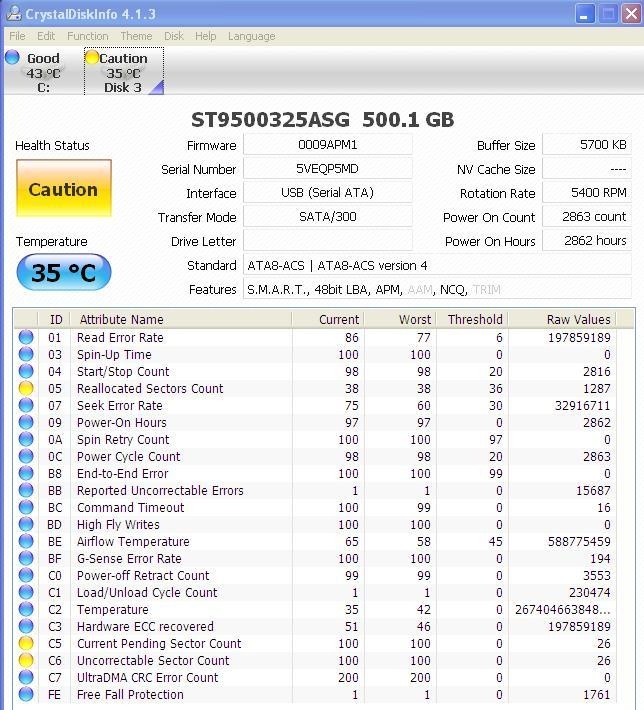Click the blue status icon for Free Fall Protection
Screen dimensions: 644x710
[x=26, y=694]
